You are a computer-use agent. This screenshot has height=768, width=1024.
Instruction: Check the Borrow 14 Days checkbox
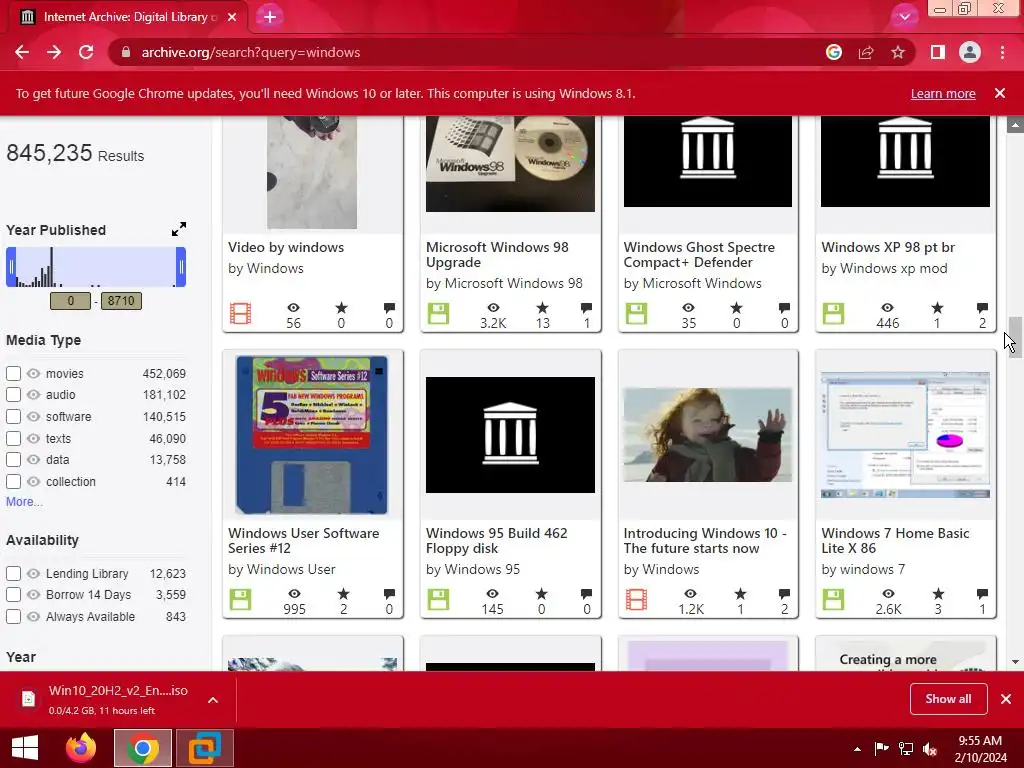pyautogui.click(x=14, y=595)
